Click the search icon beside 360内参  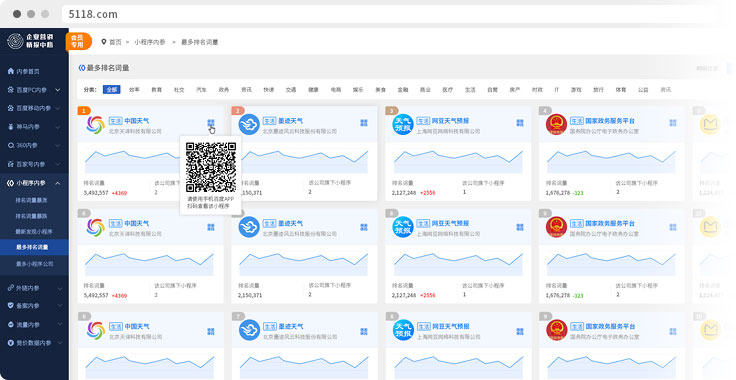11,145
